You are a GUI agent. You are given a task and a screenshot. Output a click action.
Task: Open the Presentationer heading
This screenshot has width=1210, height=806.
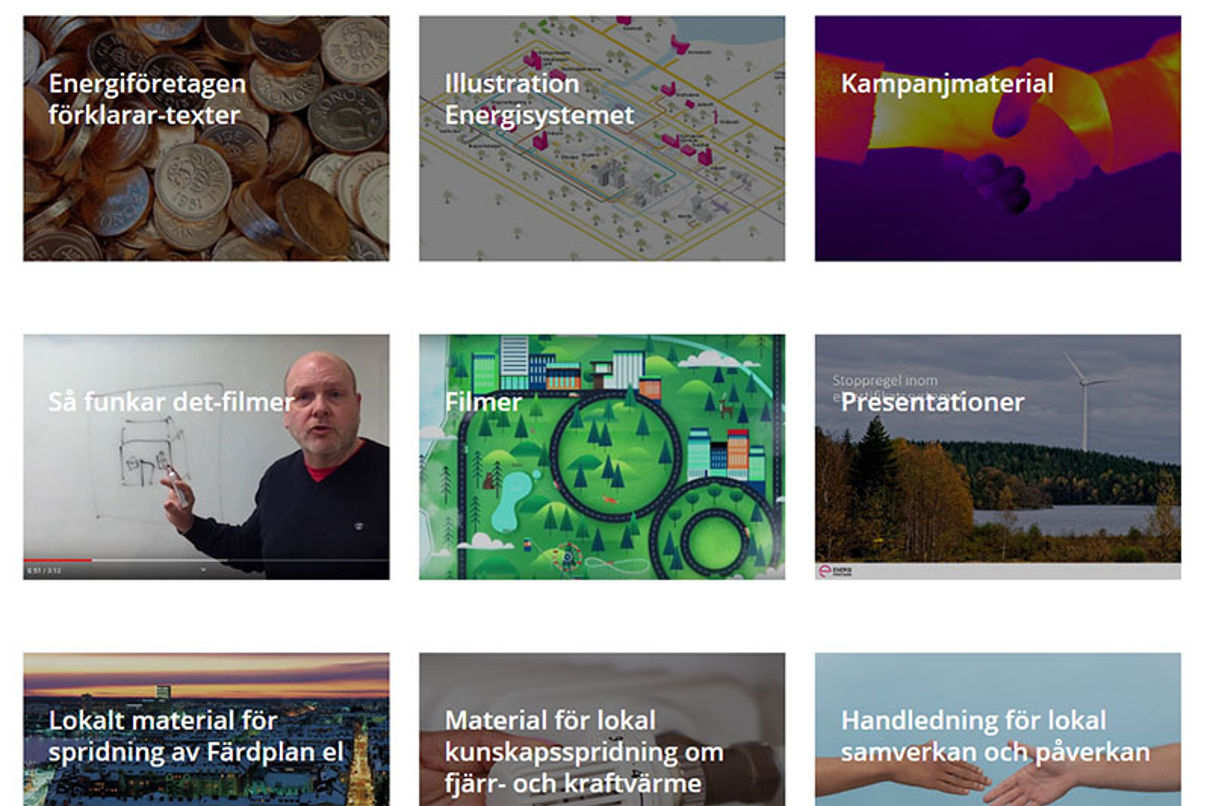coord(932,402)
